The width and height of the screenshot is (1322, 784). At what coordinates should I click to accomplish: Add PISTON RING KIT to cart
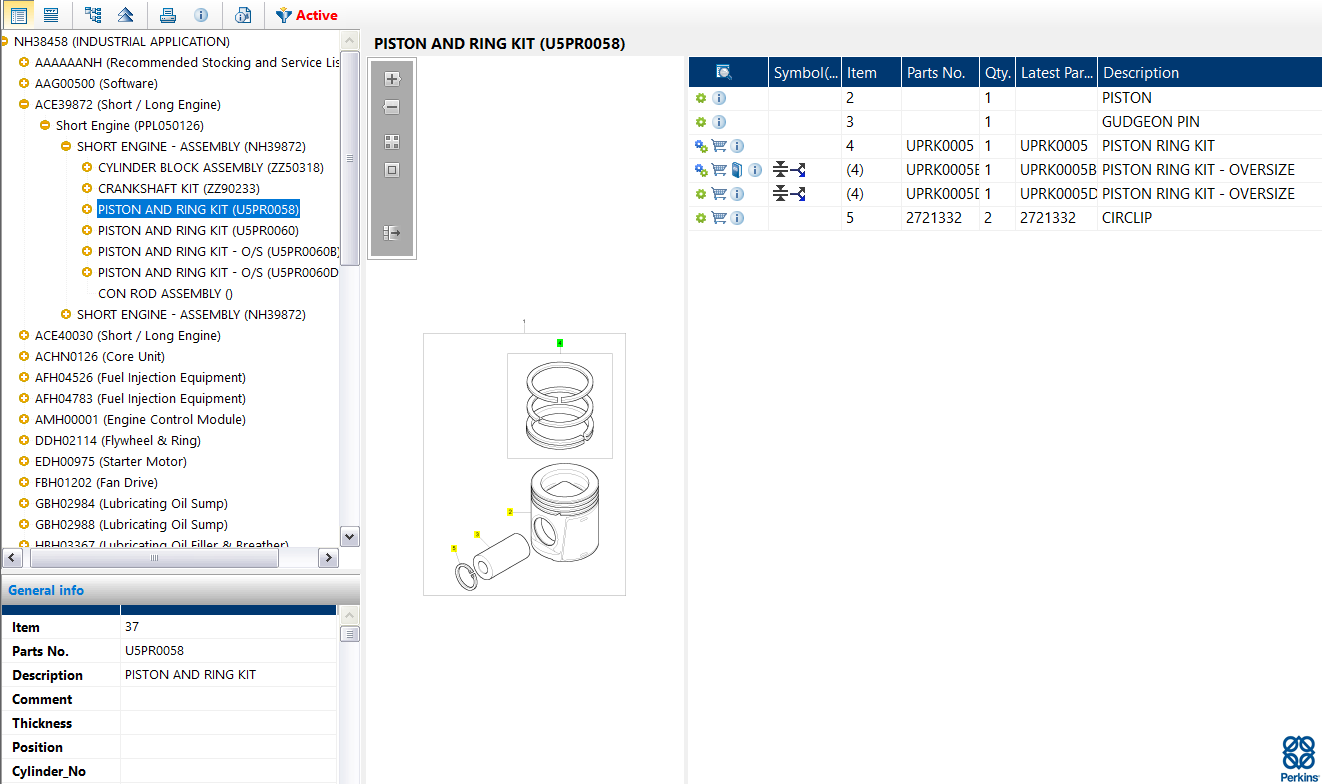[x=719, y=146]
